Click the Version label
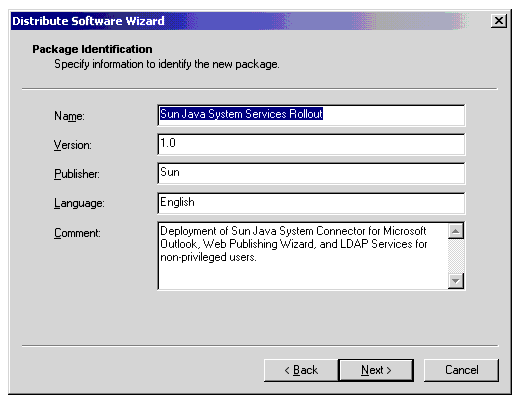The height and width of the screenshot is (403, 521). 73,145
